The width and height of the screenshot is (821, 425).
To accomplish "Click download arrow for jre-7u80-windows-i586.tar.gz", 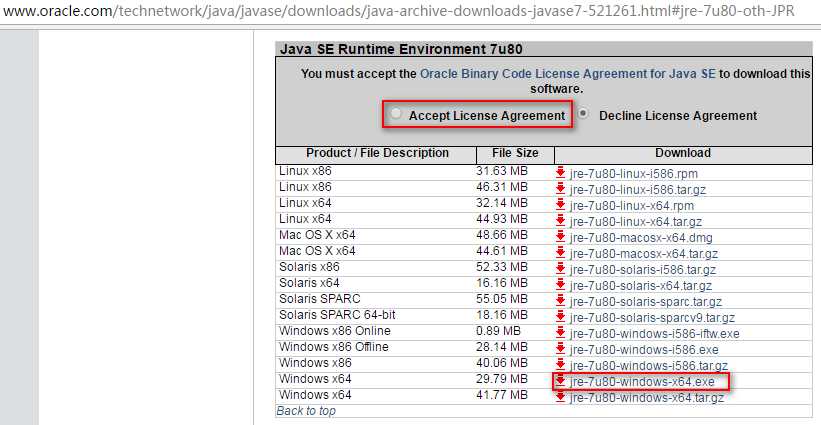I will click(560, 365).
